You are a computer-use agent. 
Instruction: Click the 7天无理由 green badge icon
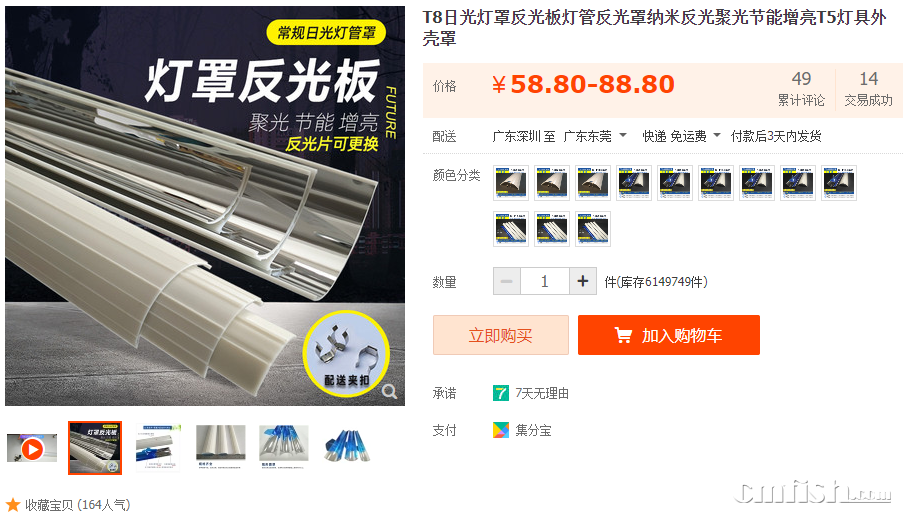(x=501, y=393)
